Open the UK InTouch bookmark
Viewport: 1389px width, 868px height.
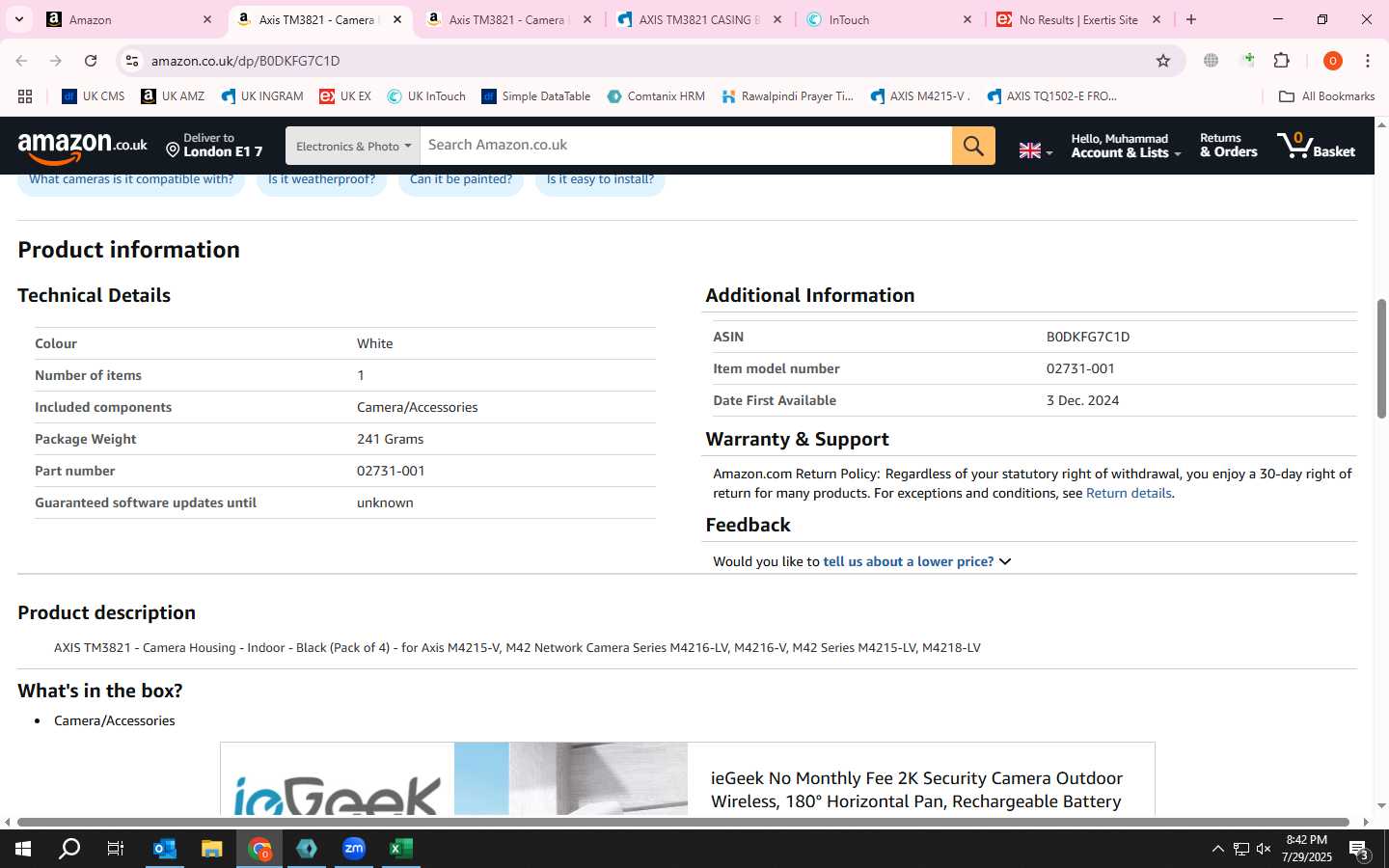click(x=426, y=96)
